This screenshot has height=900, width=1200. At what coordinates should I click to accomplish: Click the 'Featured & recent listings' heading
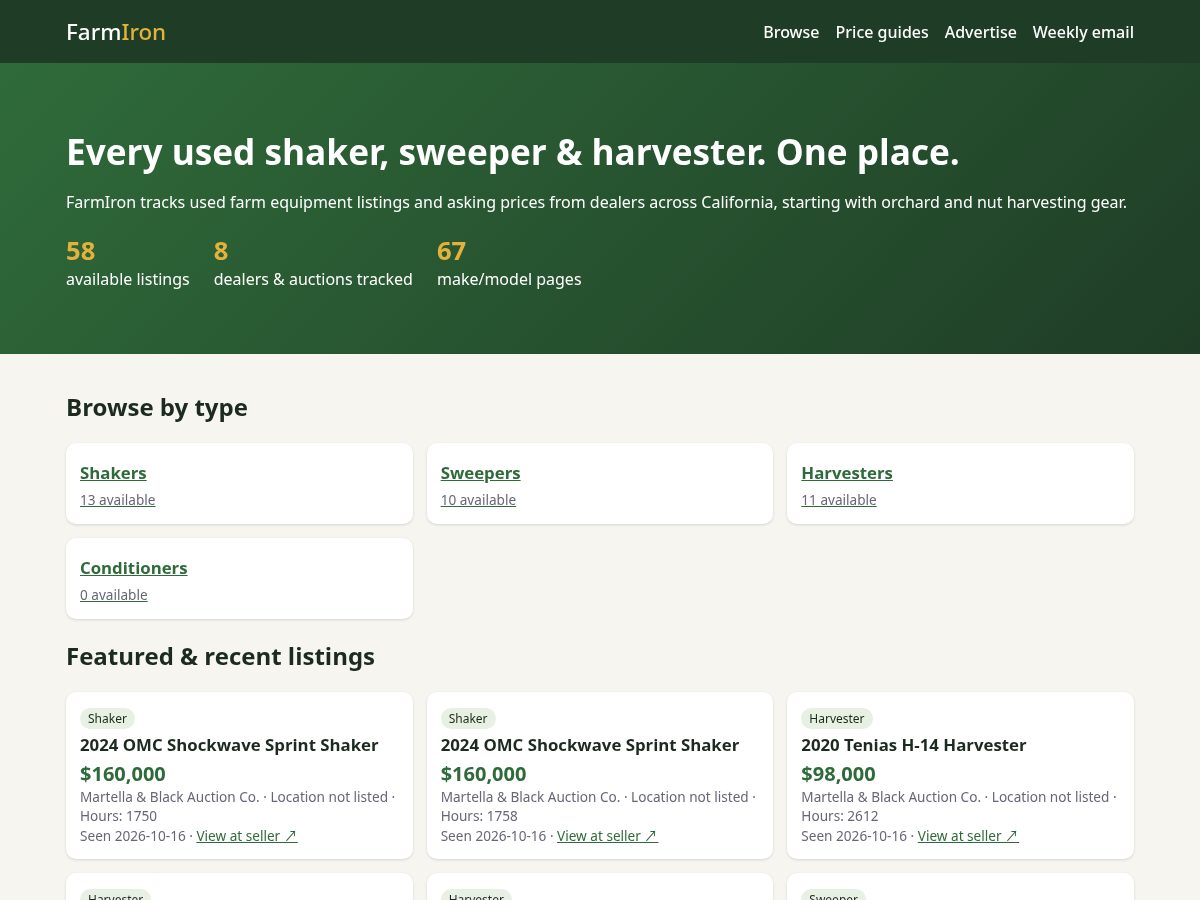[x=220, y=657]
